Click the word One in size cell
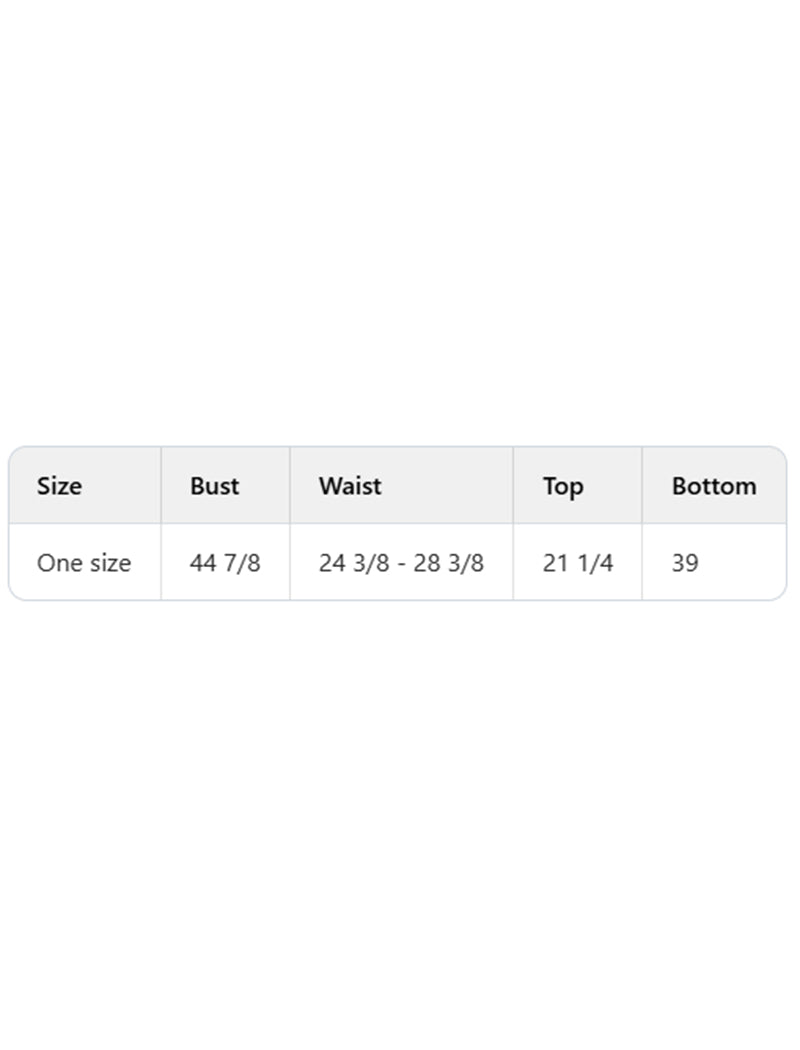Screen dimensions: 800x1050 (x=60, y=563)
